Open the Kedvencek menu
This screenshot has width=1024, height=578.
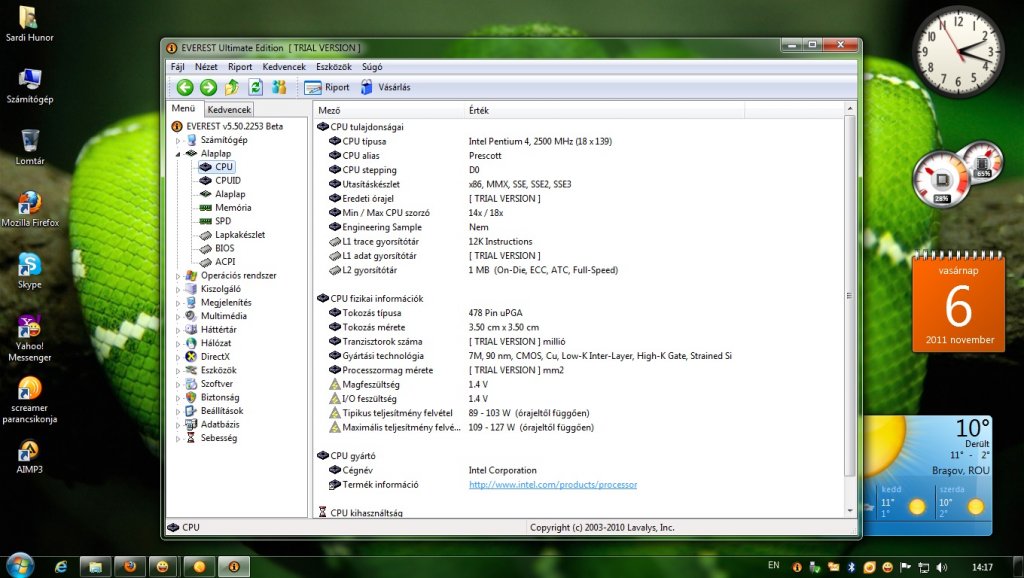[x=283, y=67]
